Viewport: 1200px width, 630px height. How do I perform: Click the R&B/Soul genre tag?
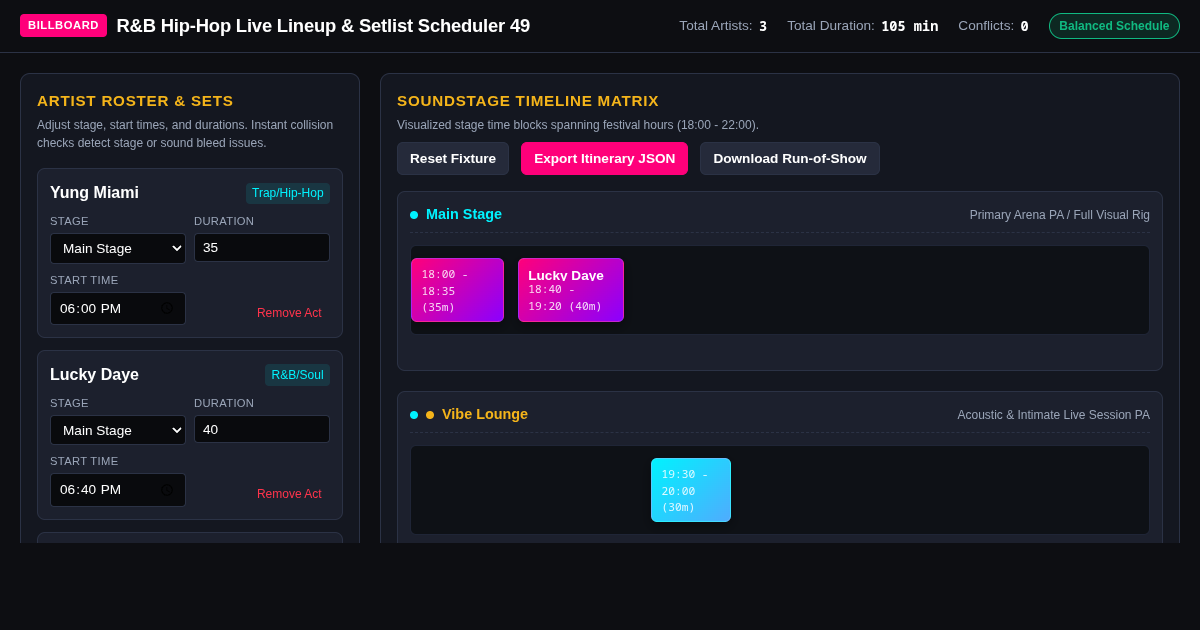298,375
